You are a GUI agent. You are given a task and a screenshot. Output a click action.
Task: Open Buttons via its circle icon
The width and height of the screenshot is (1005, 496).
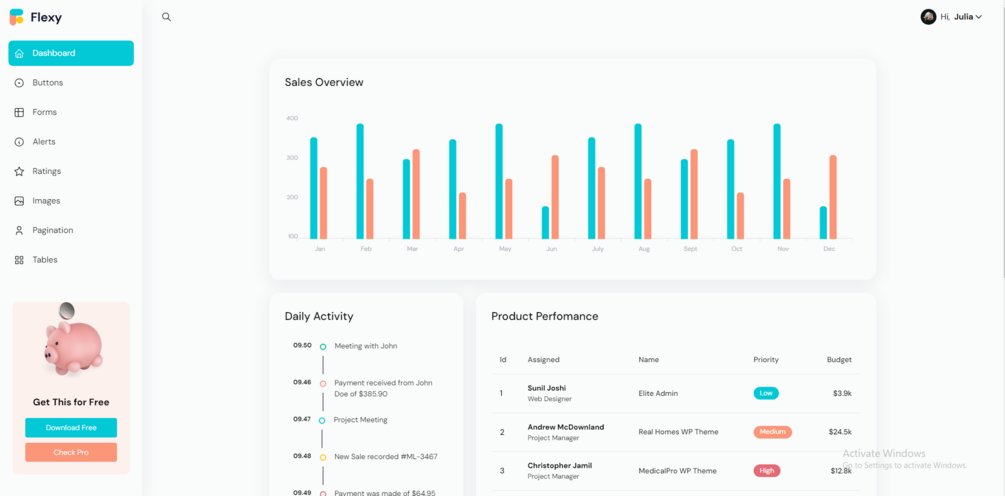point(19,83)
